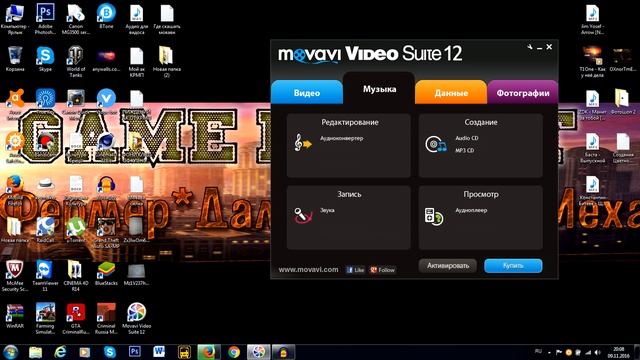Select the BlueStacks desktop shortcut
This screenshot has width=640, height=360.
(106, 273)
